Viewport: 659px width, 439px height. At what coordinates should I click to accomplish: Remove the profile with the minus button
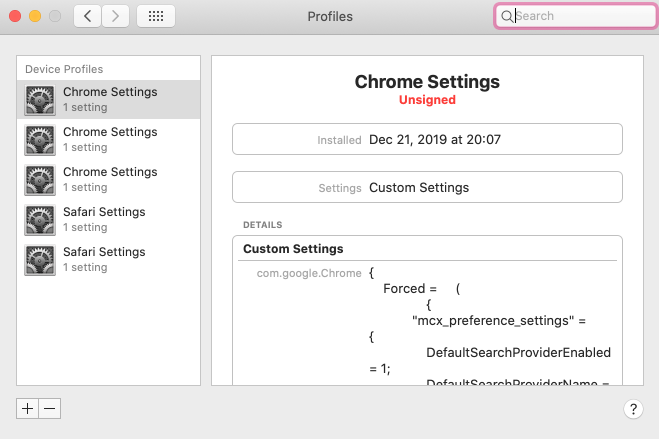coord(50,409)
